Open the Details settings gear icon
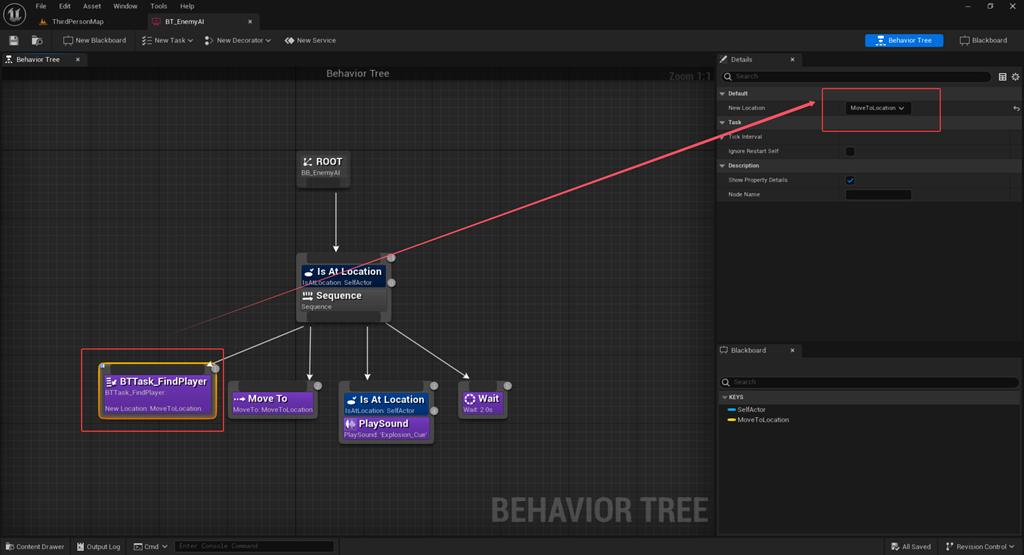This screenshot has height=555, width=1024. [x=1016, y=77]
